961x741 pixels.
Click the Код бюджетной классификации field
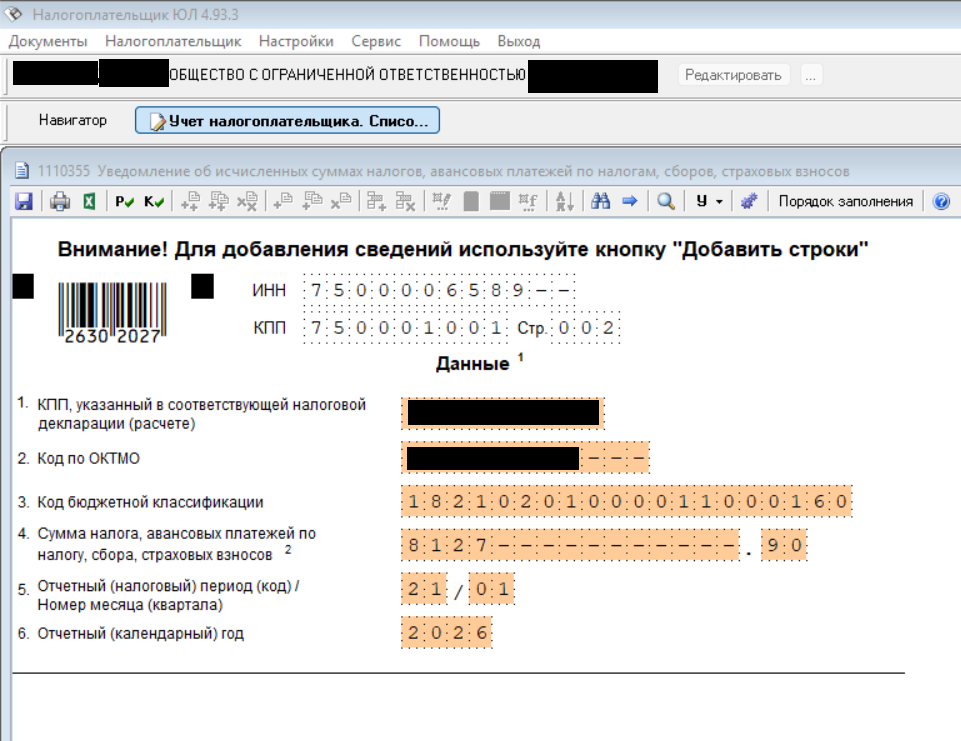click(x=626, y=501)
